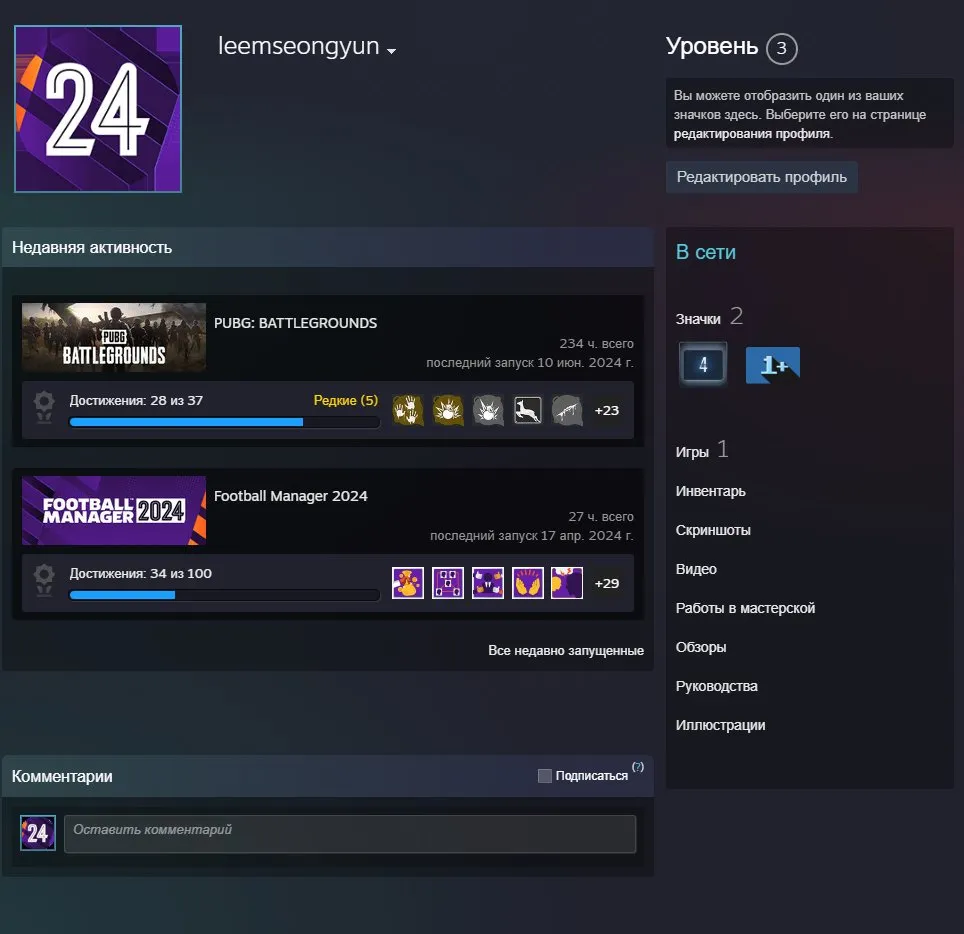
Task: Click the 234 ч. всего playtime text
Action: pos(596,344)
